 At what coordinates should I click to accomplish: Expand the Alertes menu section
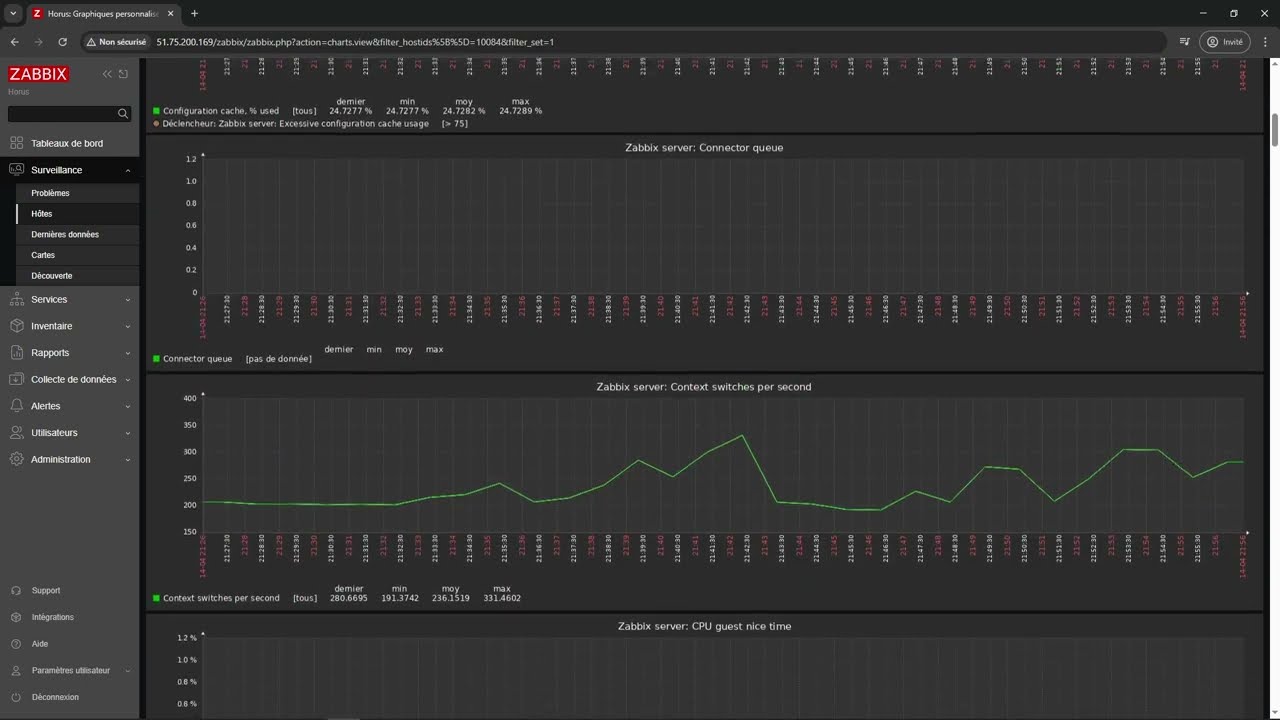click(x=128, y=406)
